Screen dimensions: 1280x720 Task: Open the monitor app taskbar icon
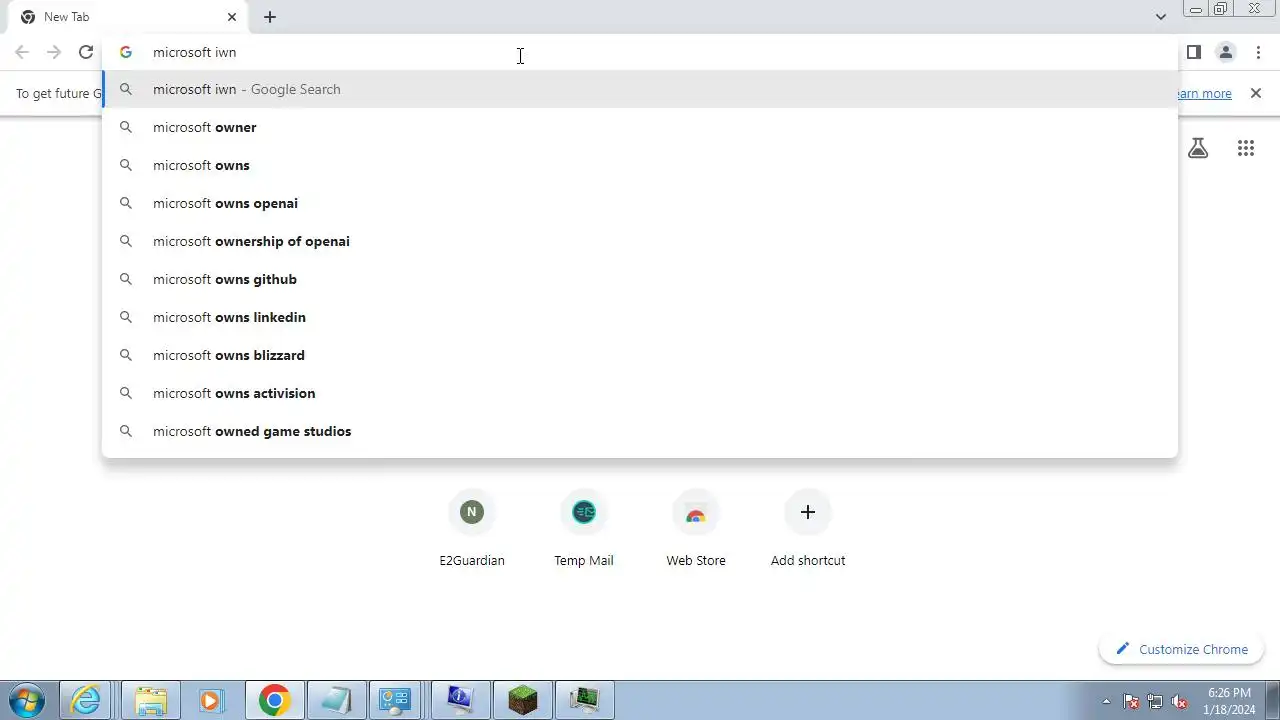coord(584,700)
